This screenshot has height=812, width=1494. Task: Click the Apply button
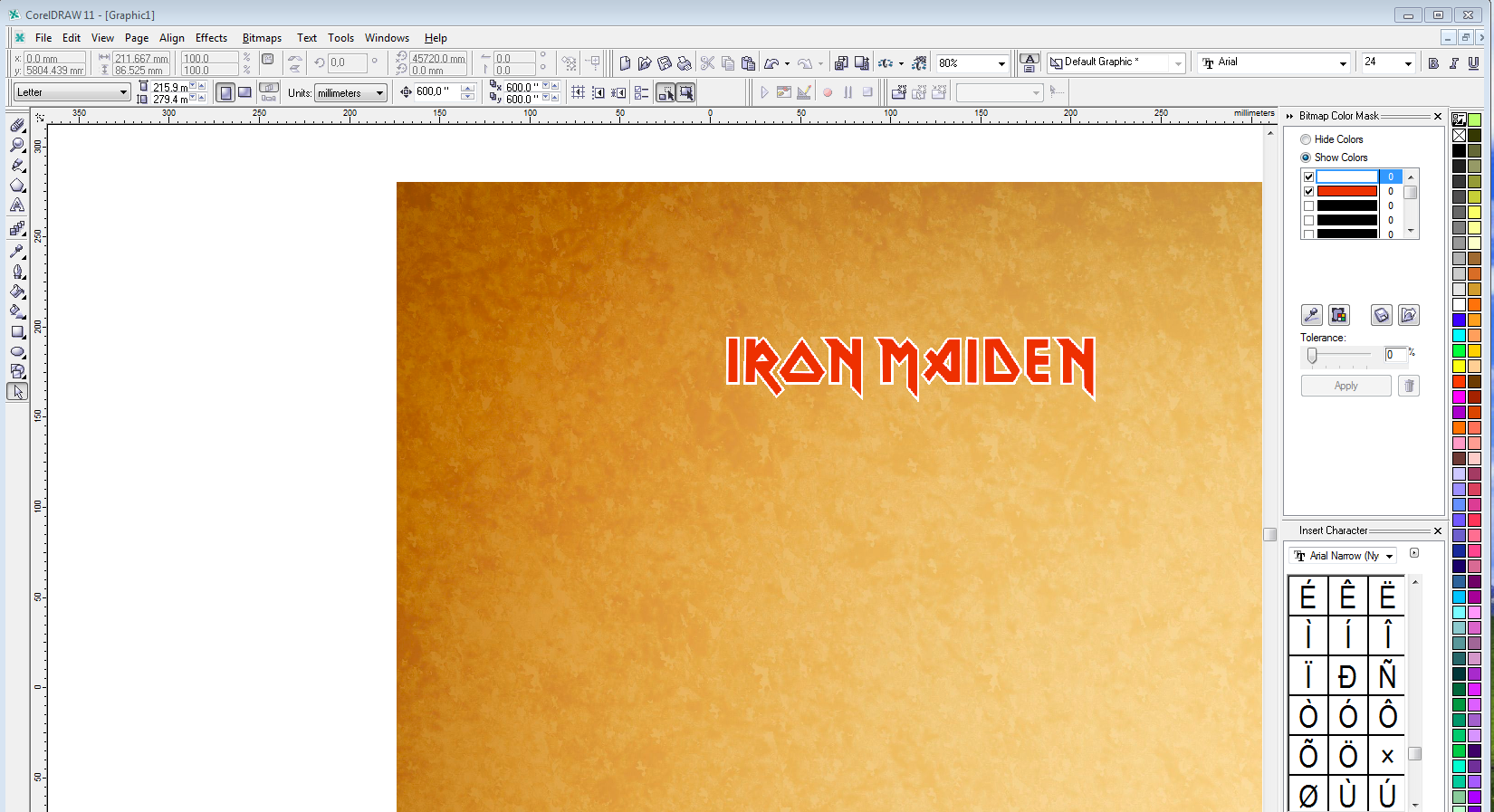pyautogui.click(x=1346, y=386)
